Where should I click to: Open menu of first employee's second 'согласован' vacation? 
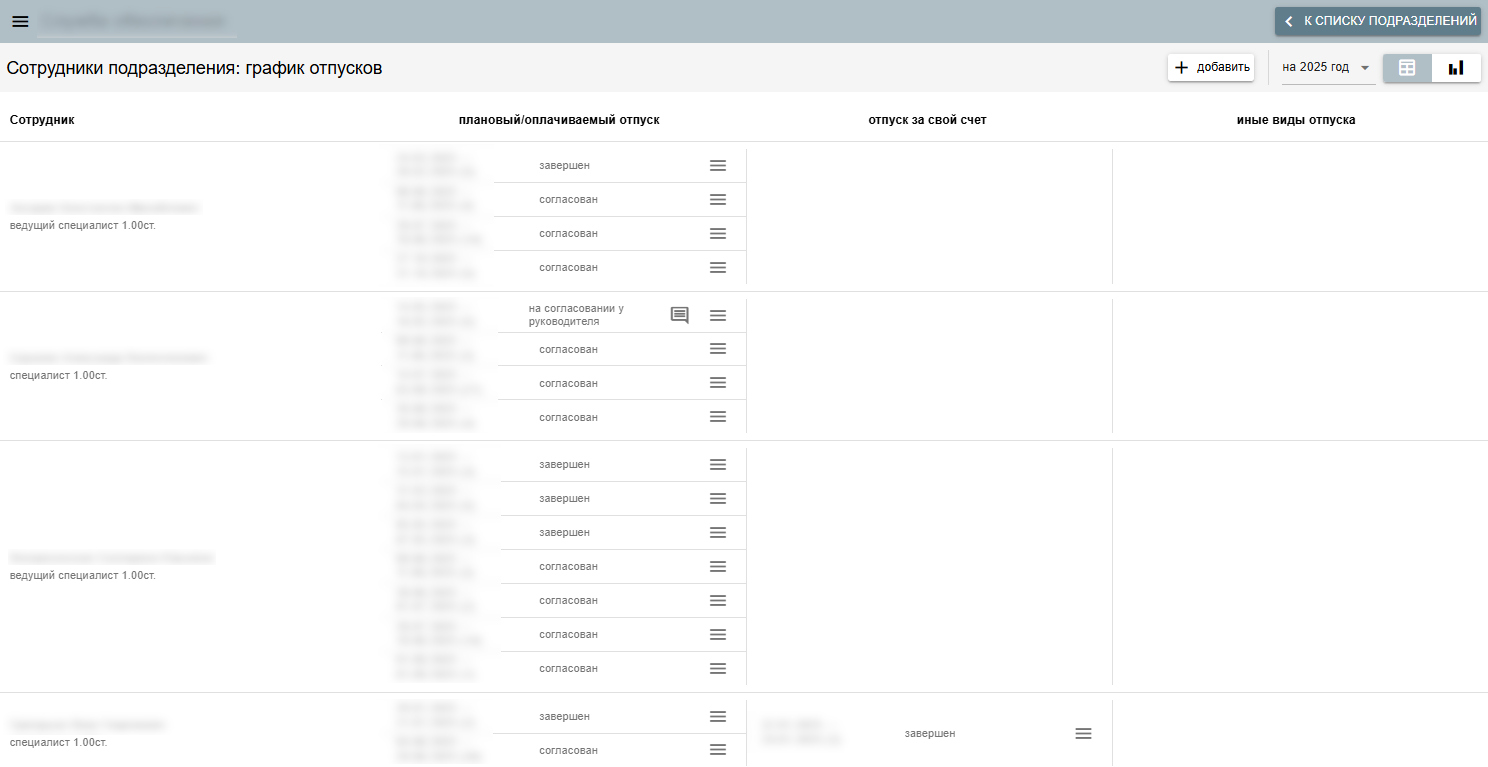click(718, 233)
